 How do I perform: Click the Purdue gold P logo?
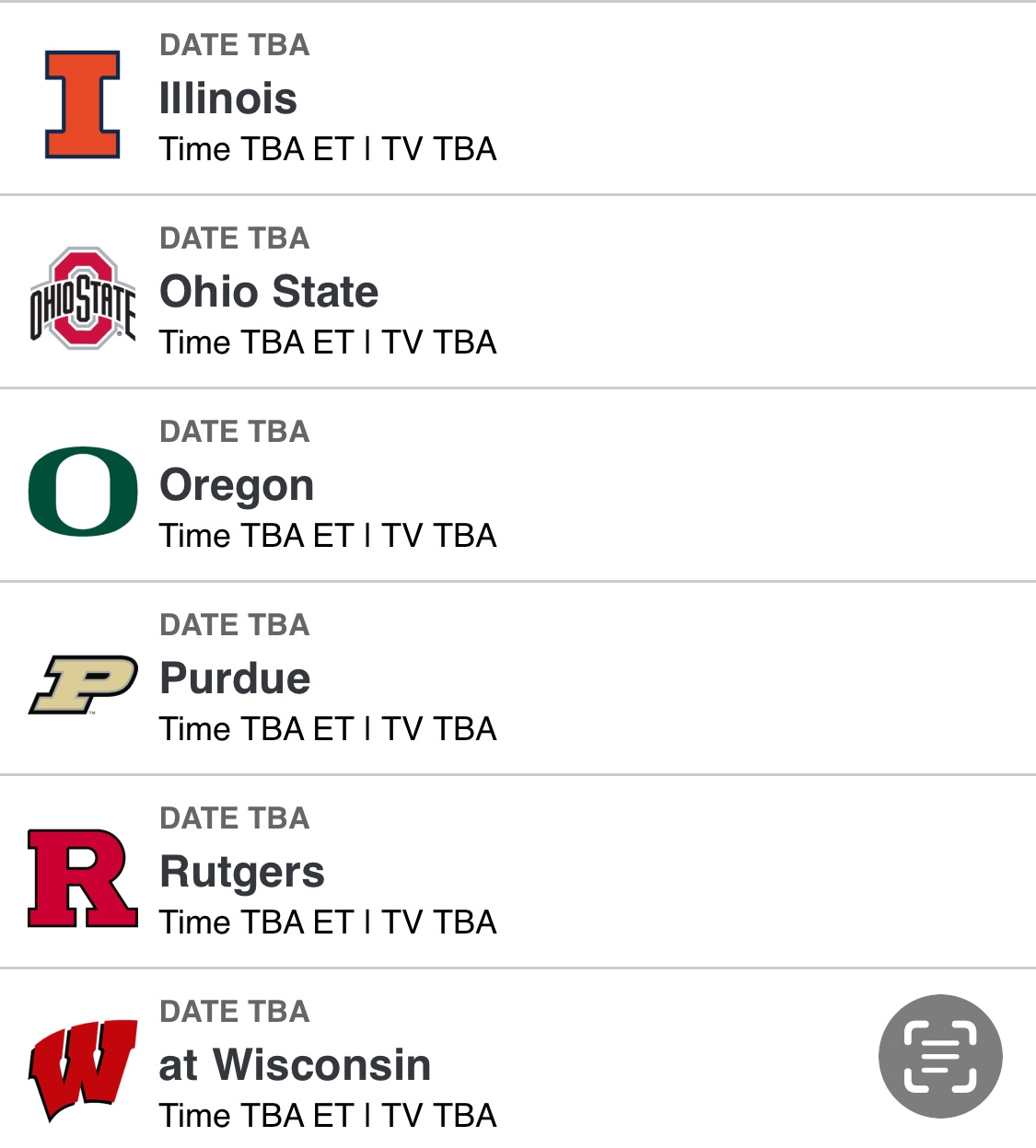coord(83,684)
